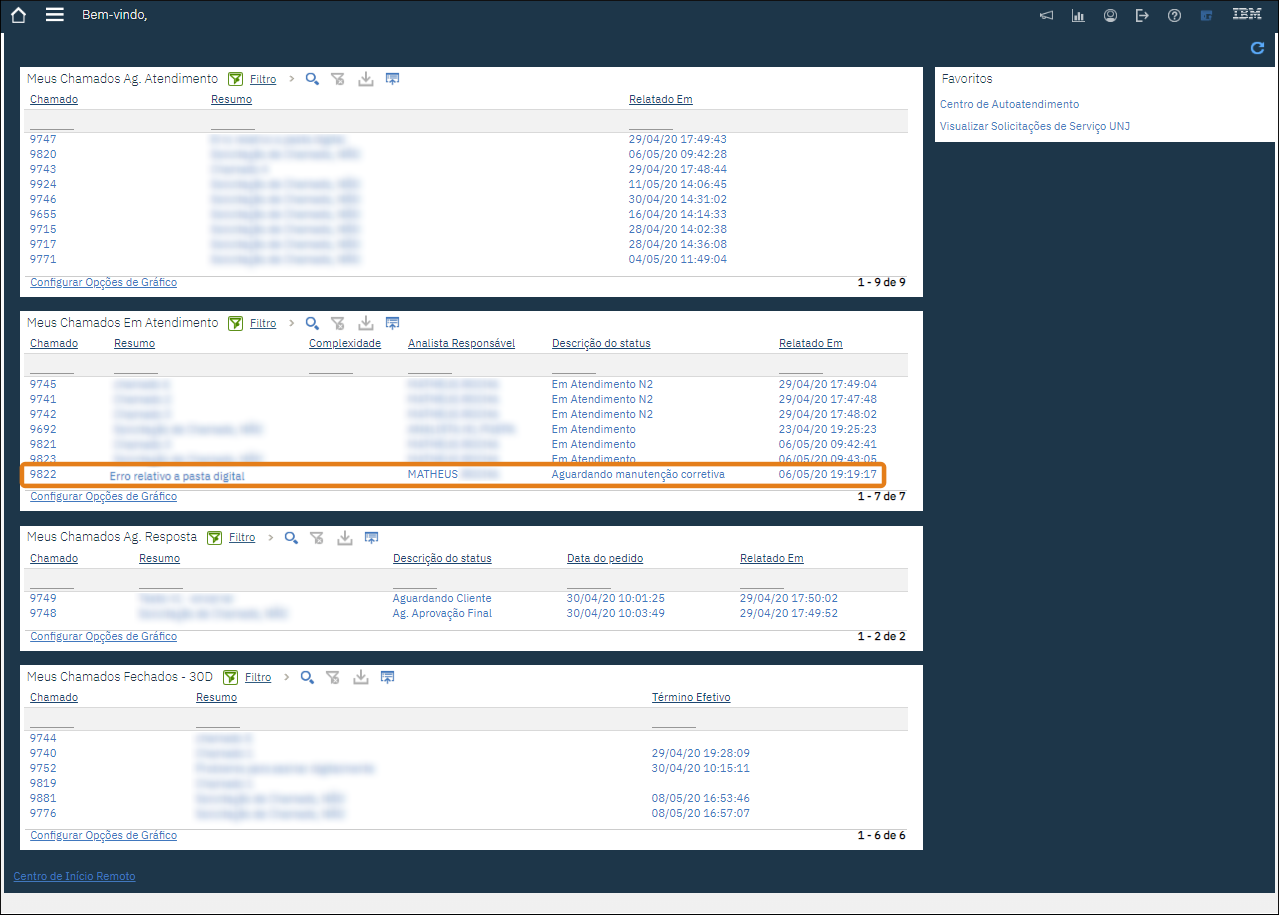1279x915 pixels.
Task: Refresh the start center portlets
Action: [x=1257, y=48]
